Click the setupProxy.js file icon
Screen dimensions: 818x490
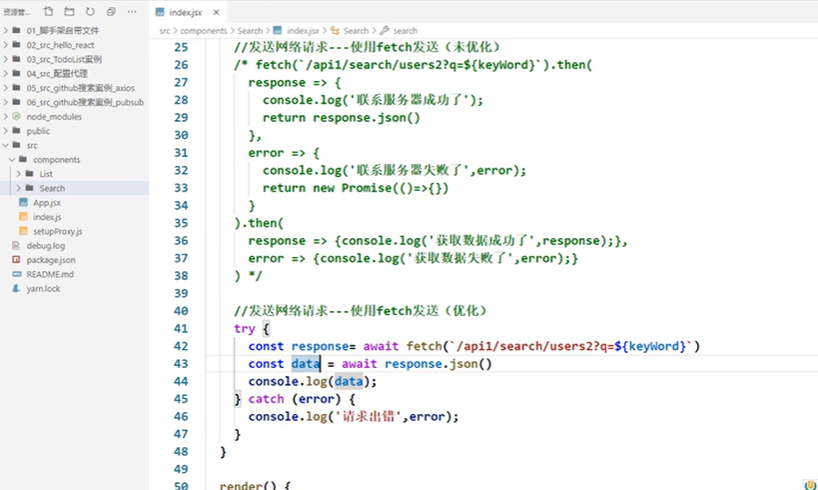(x=23, y=231)
